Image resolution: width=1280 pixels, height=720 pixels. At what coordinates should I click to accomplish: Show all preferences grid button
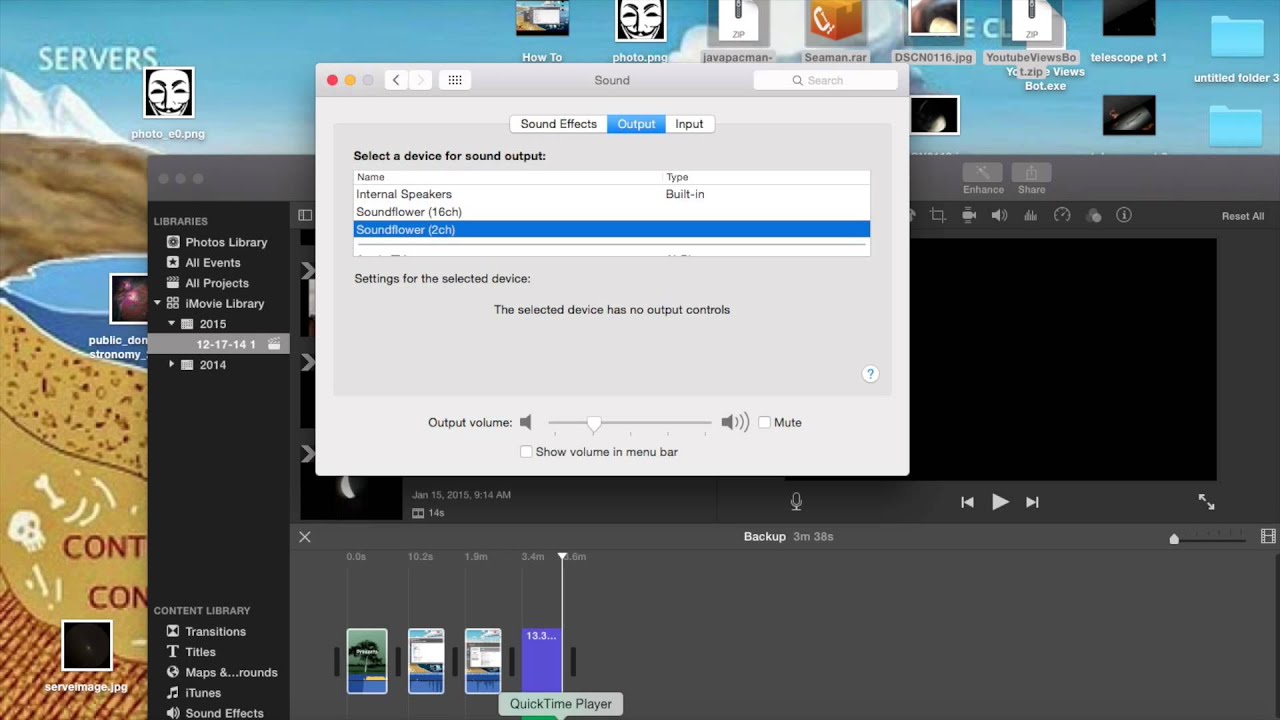tap(455, 80)
